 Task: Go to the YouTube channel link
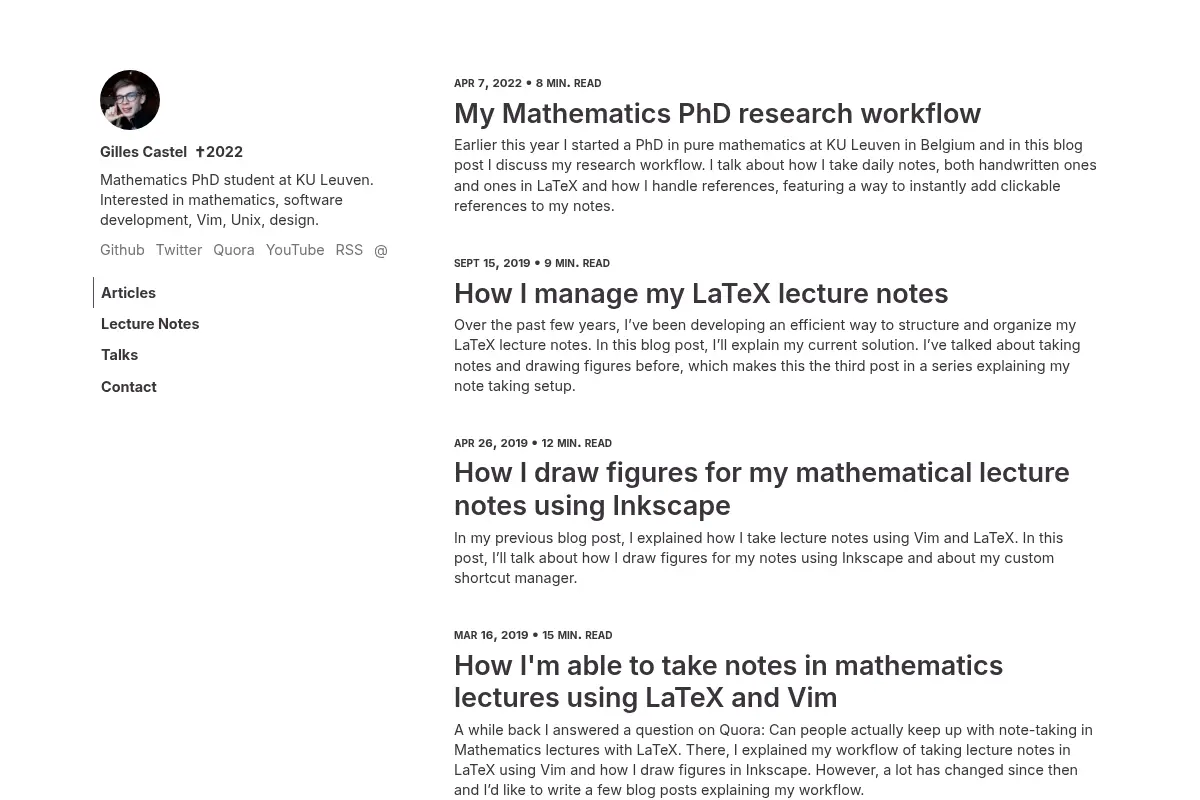pyautogui.click(x=295, y=250)
